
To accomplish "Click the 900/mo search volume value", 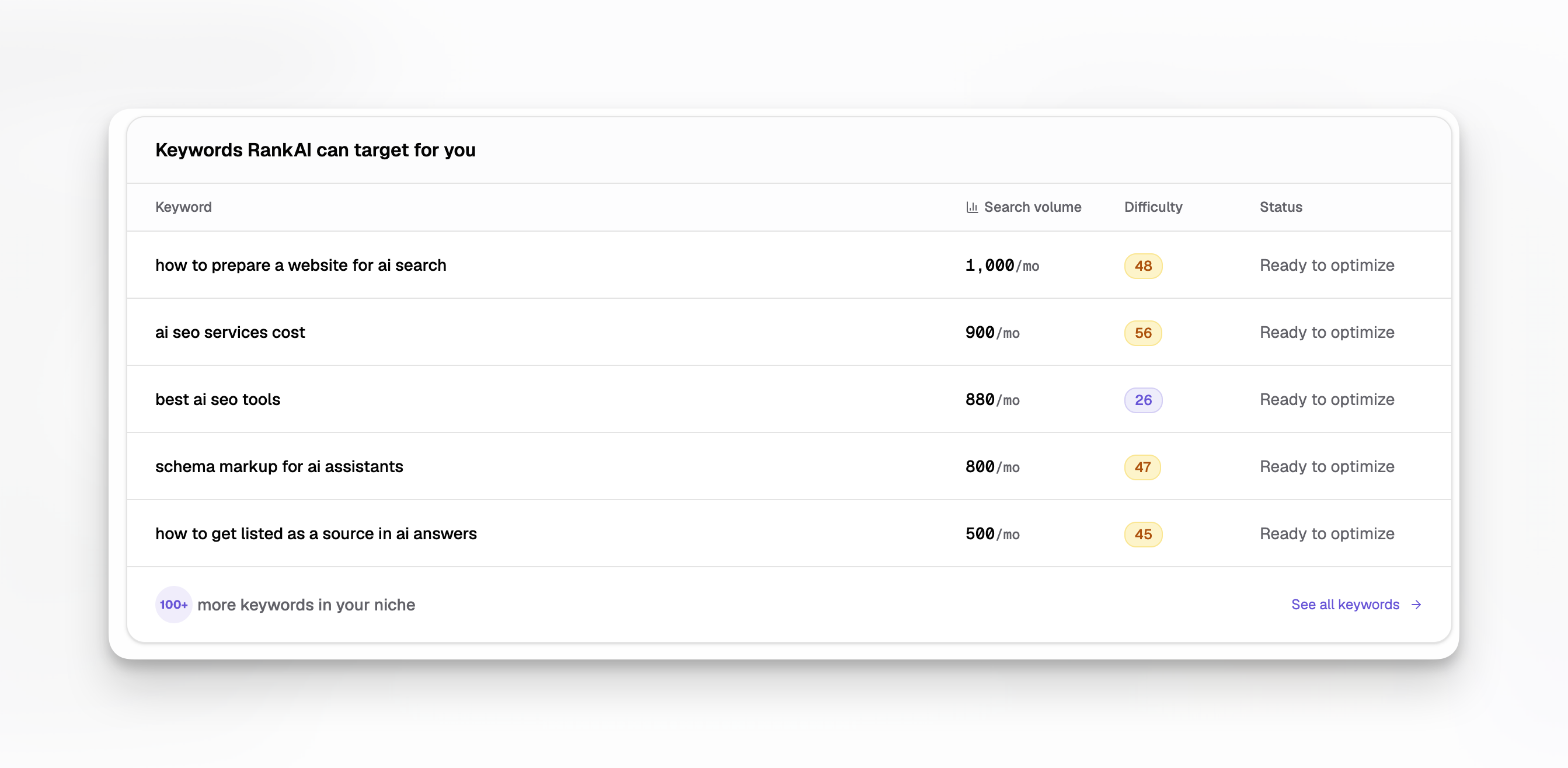I will pyautogui.click(x=992, y=332).
